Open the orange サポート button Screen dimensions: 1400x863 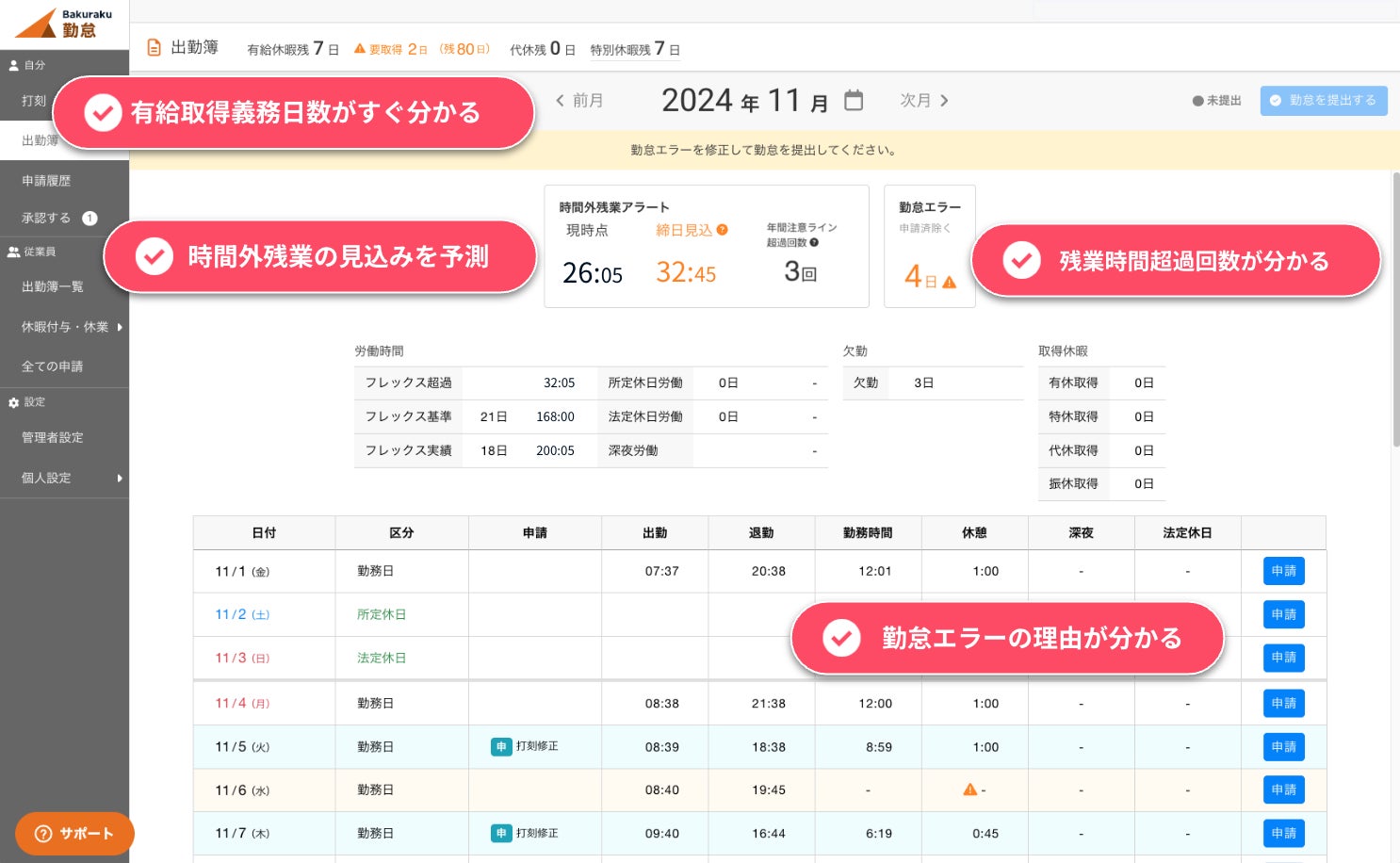click(74, 834)
